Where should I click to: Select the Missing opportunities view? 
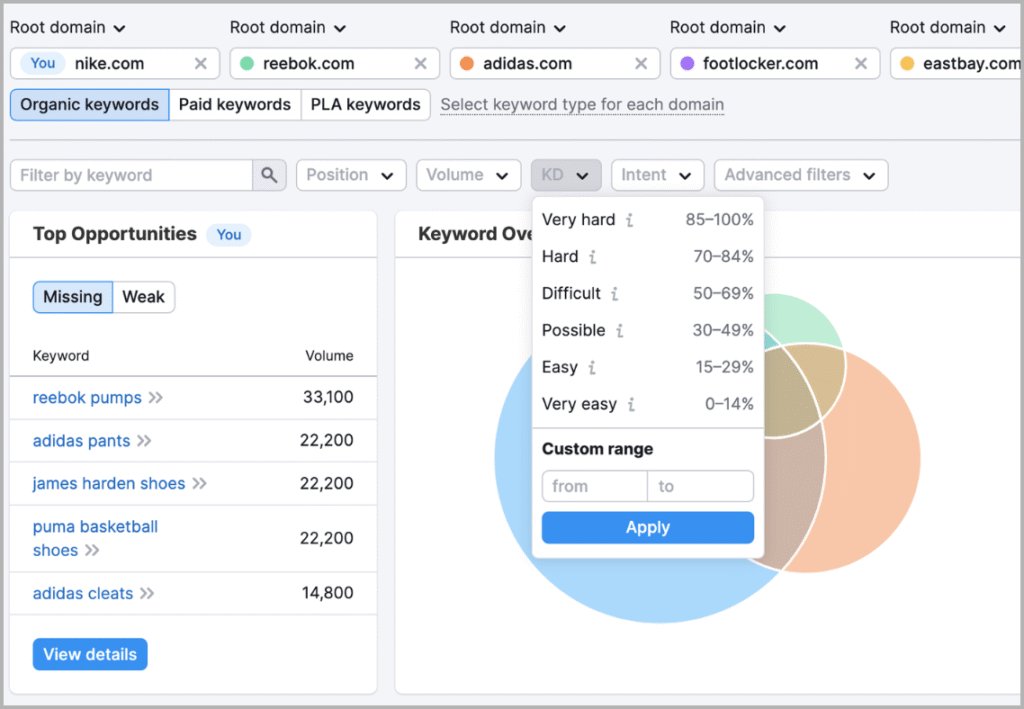click(x=72, y=297)
